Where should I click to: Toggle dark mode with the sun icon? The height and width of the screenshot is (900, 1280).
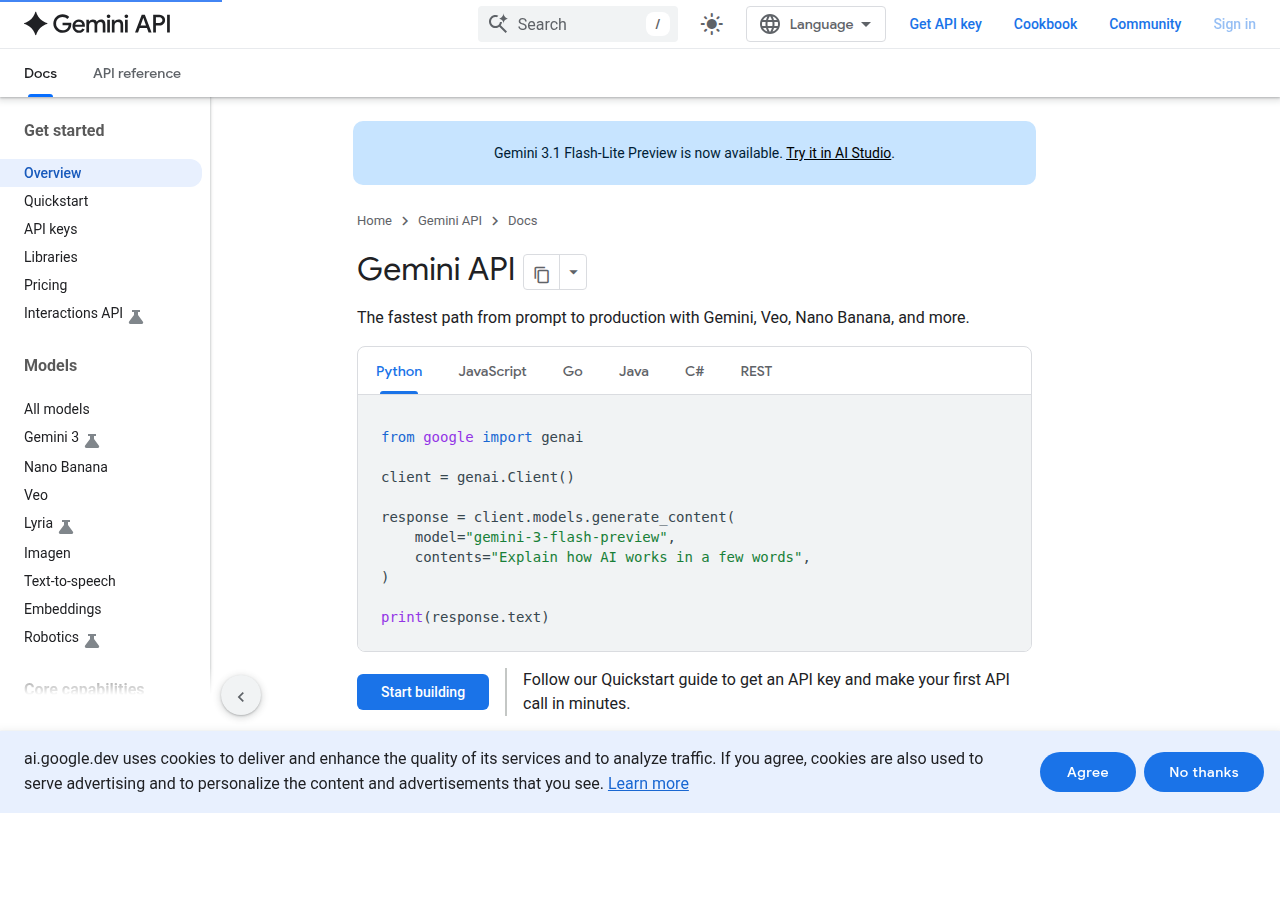pyautogui.click(x=711, y=23)
